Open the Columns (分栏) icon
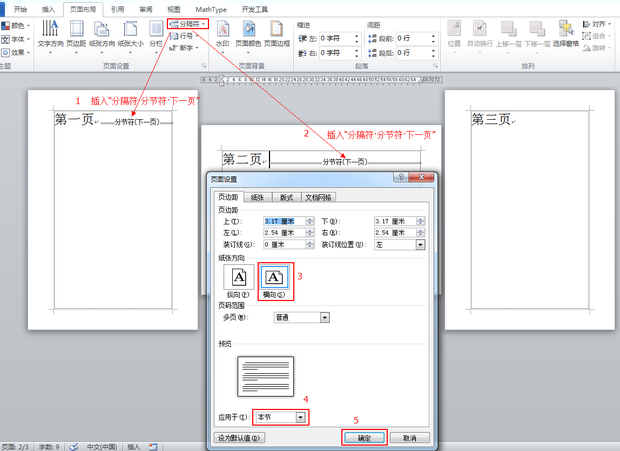The image size is (620, 451). 156,35
